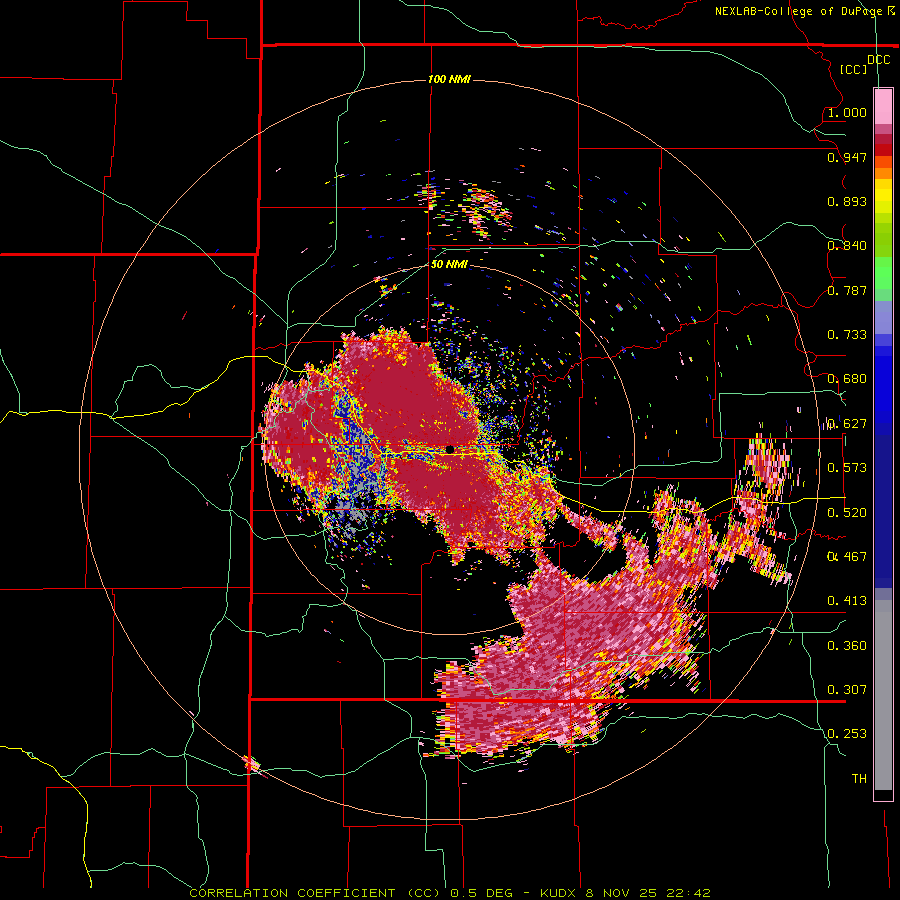Click the 0.360 scale value
Screen dimensions: 900x900
point(847,646)
